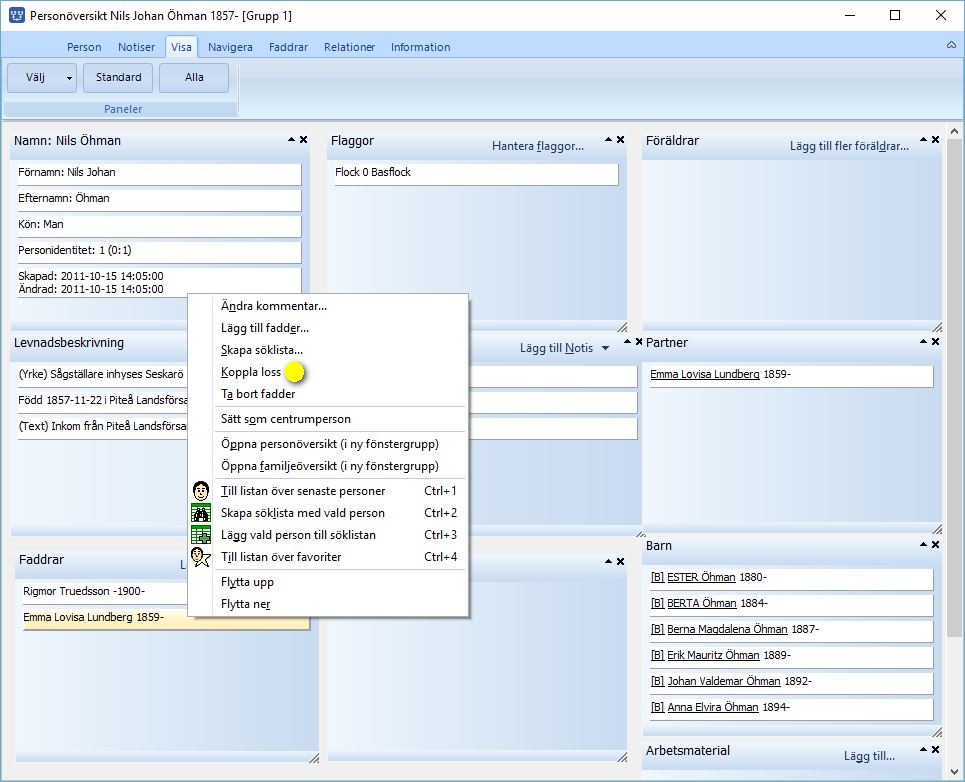This screenshot has width=965, height=782.
Task: Collapse the Föräldrar panel
Action: click(x=924, y=140)
